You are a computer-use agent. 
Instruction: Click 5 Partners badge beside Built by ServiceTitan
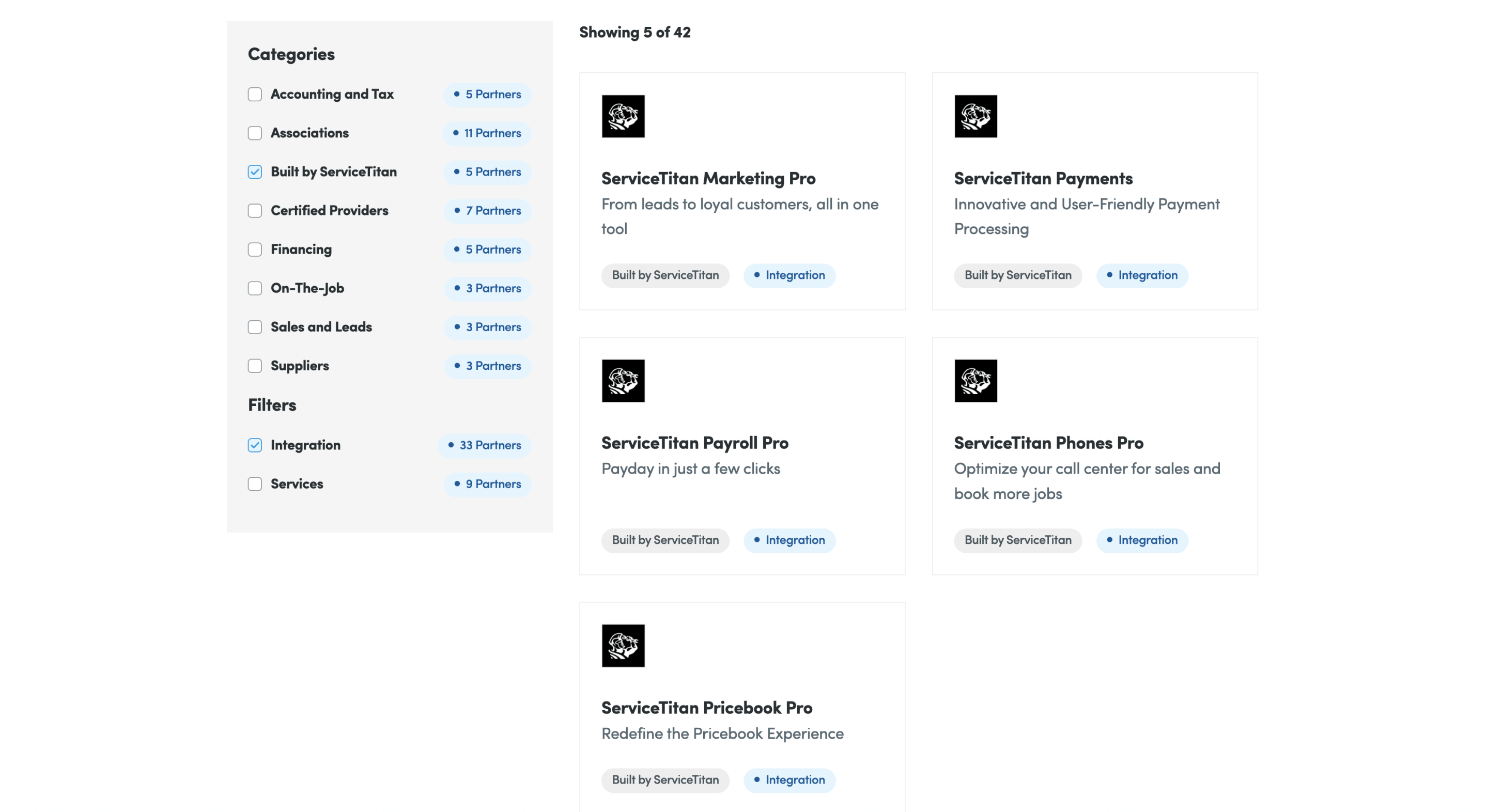pyautogui.click(x=487, y=171)
